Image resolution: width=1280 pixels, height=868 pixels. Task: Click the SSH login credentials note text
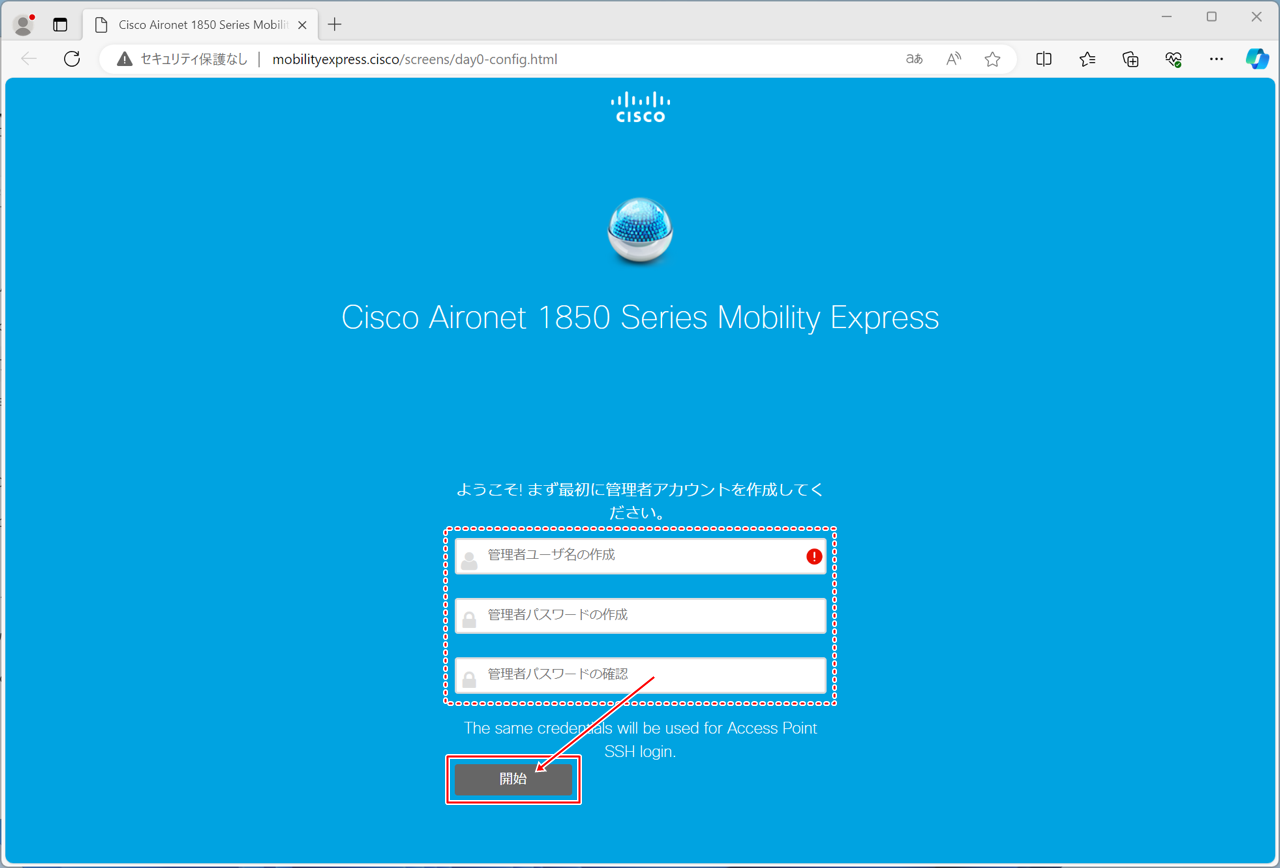640,740
